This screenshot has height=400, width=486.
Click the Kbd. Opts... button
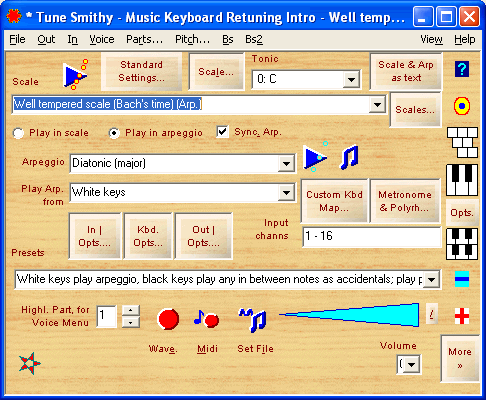(148, 236)
